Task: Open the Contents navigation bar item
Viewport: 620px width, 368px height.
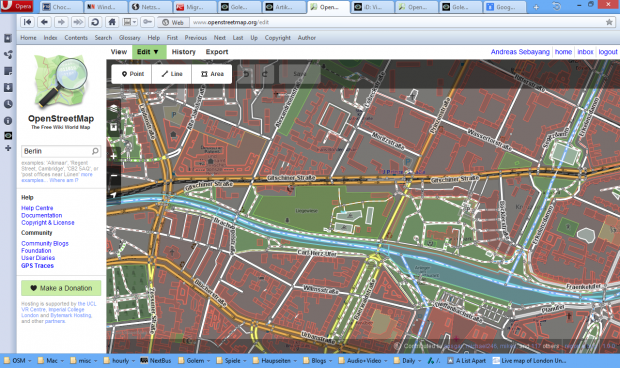Action: (76, 38)
